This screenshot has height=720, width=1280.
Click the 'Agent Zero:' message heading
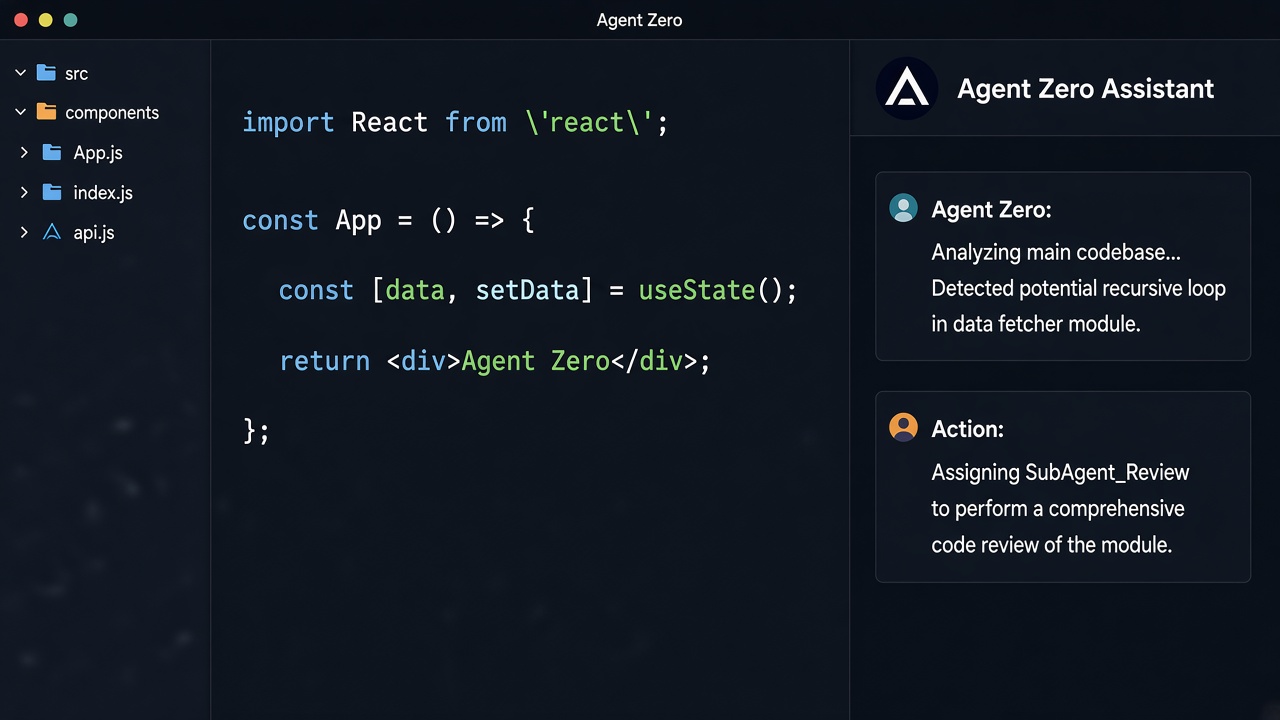(991, 209)
